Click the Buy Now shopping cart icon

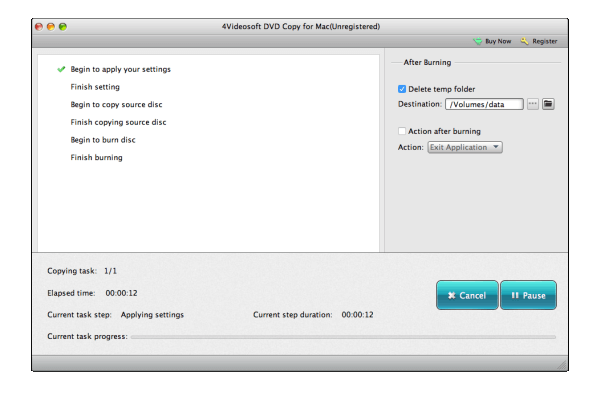478,41
